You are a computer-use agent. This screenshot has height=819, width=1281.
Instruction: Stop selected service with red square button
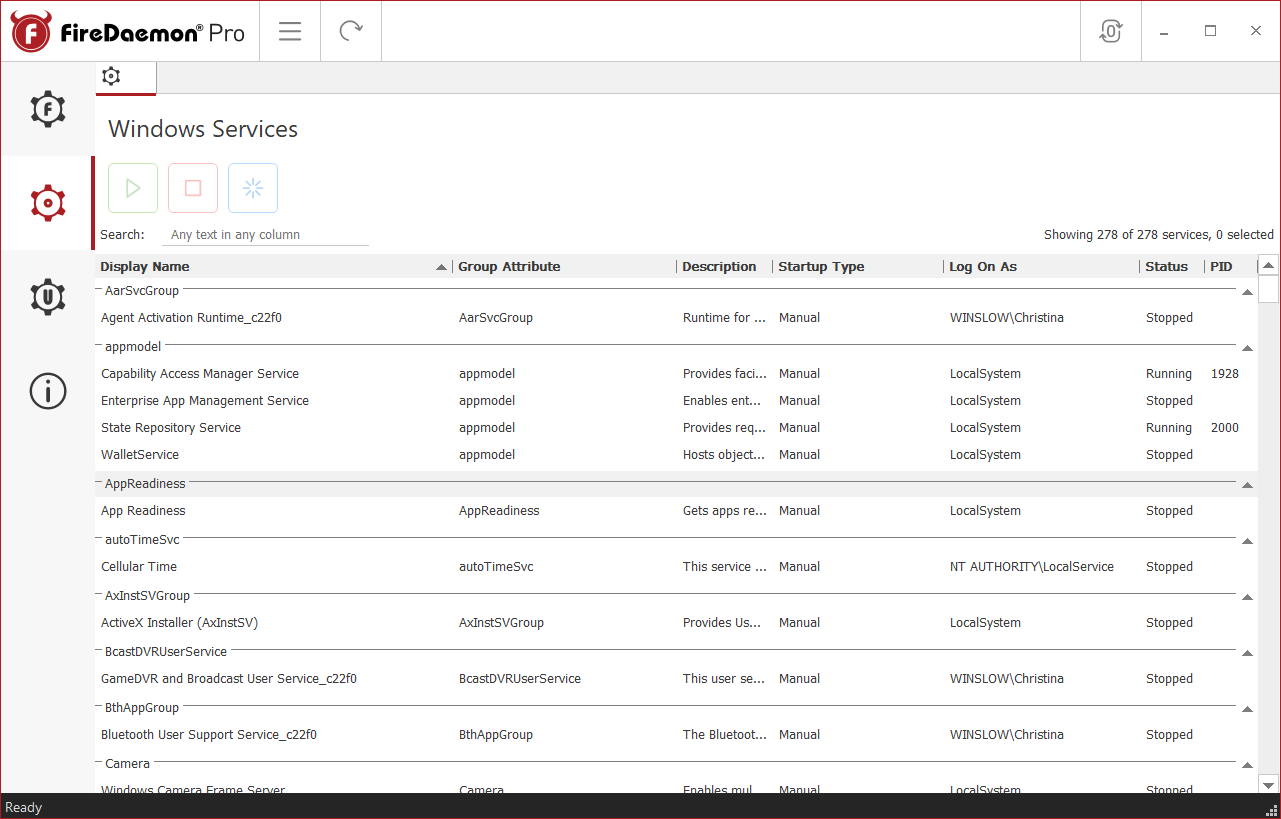[x=193, y=188]
